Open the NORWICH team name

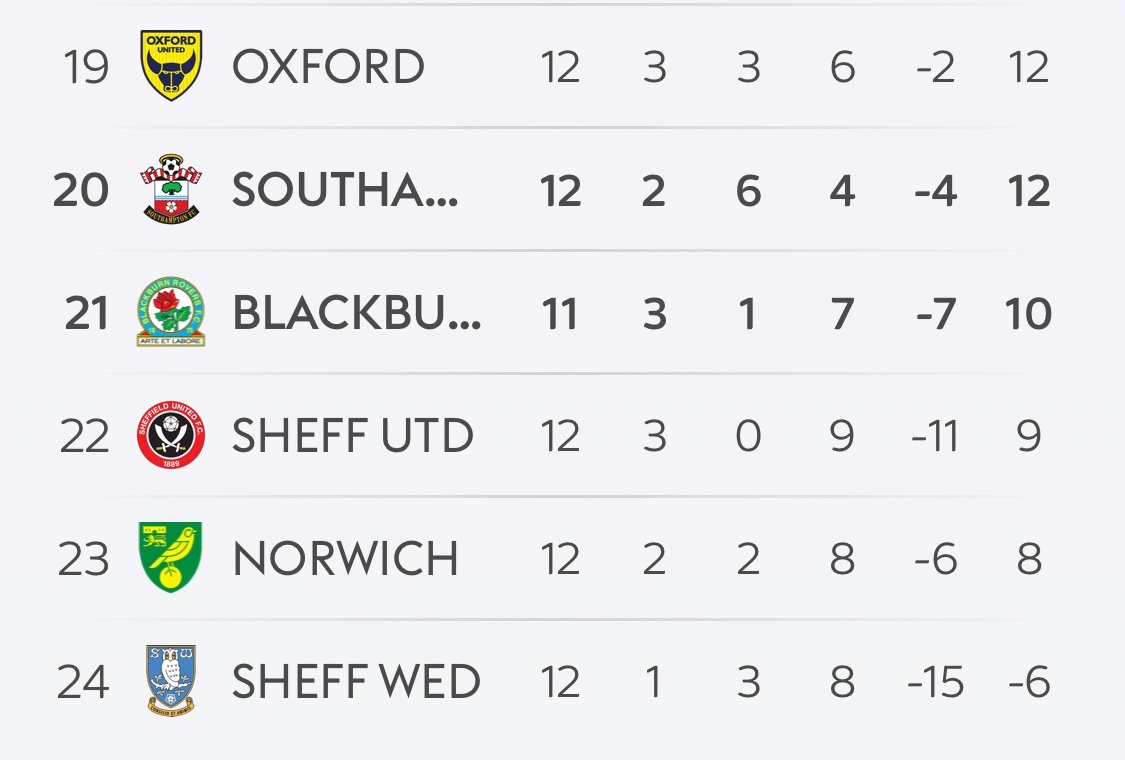point(345,559)
